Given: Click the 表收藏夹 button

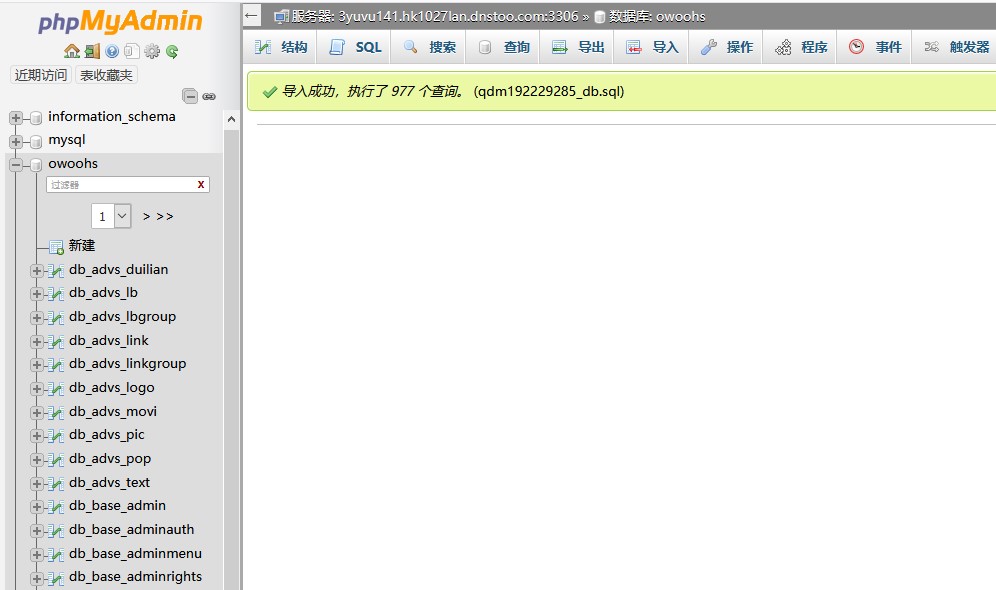Looking at the screenshot, I should [107, 75].
